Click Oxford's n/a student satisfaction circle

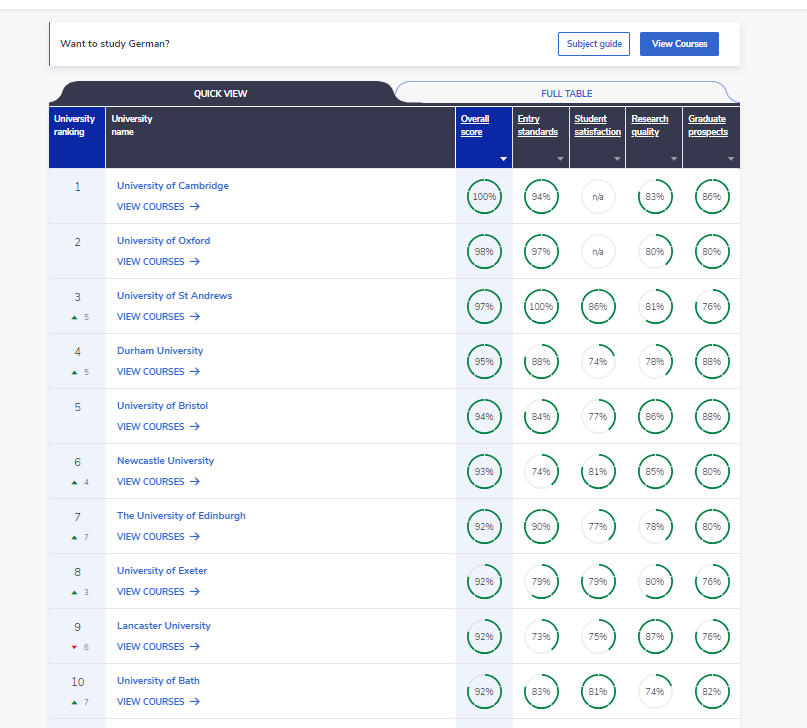tap(598, 252)
